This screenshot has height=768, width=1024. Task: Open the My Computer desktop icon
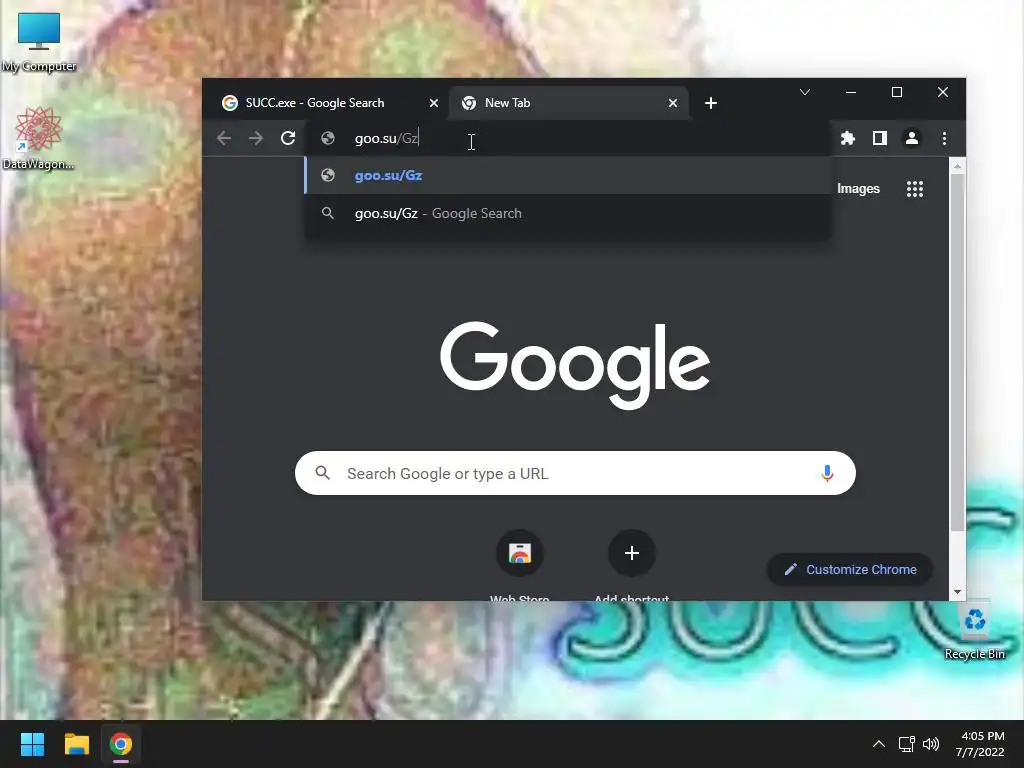pos(39,42)
